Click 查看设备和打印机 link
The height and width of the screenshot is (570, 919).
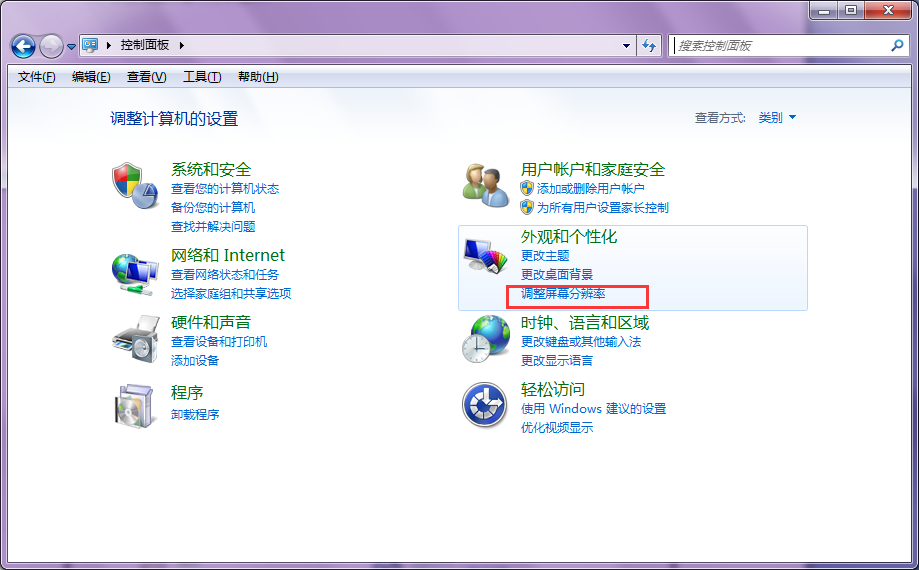(219, 342)
